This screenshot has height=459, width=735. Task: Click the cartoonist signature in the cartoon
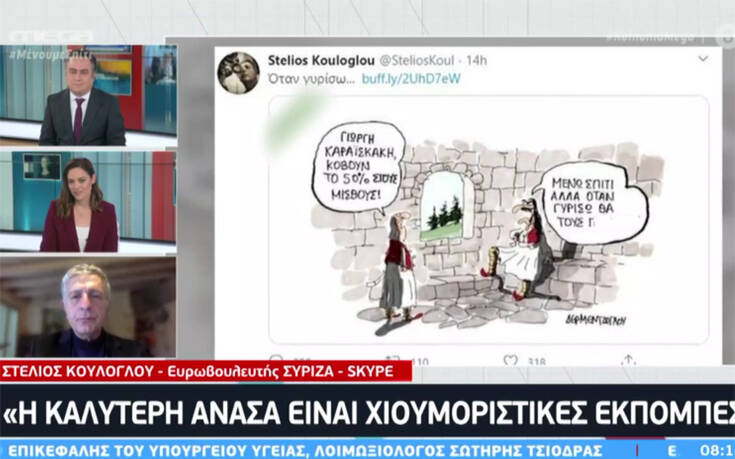click(595, 320)
